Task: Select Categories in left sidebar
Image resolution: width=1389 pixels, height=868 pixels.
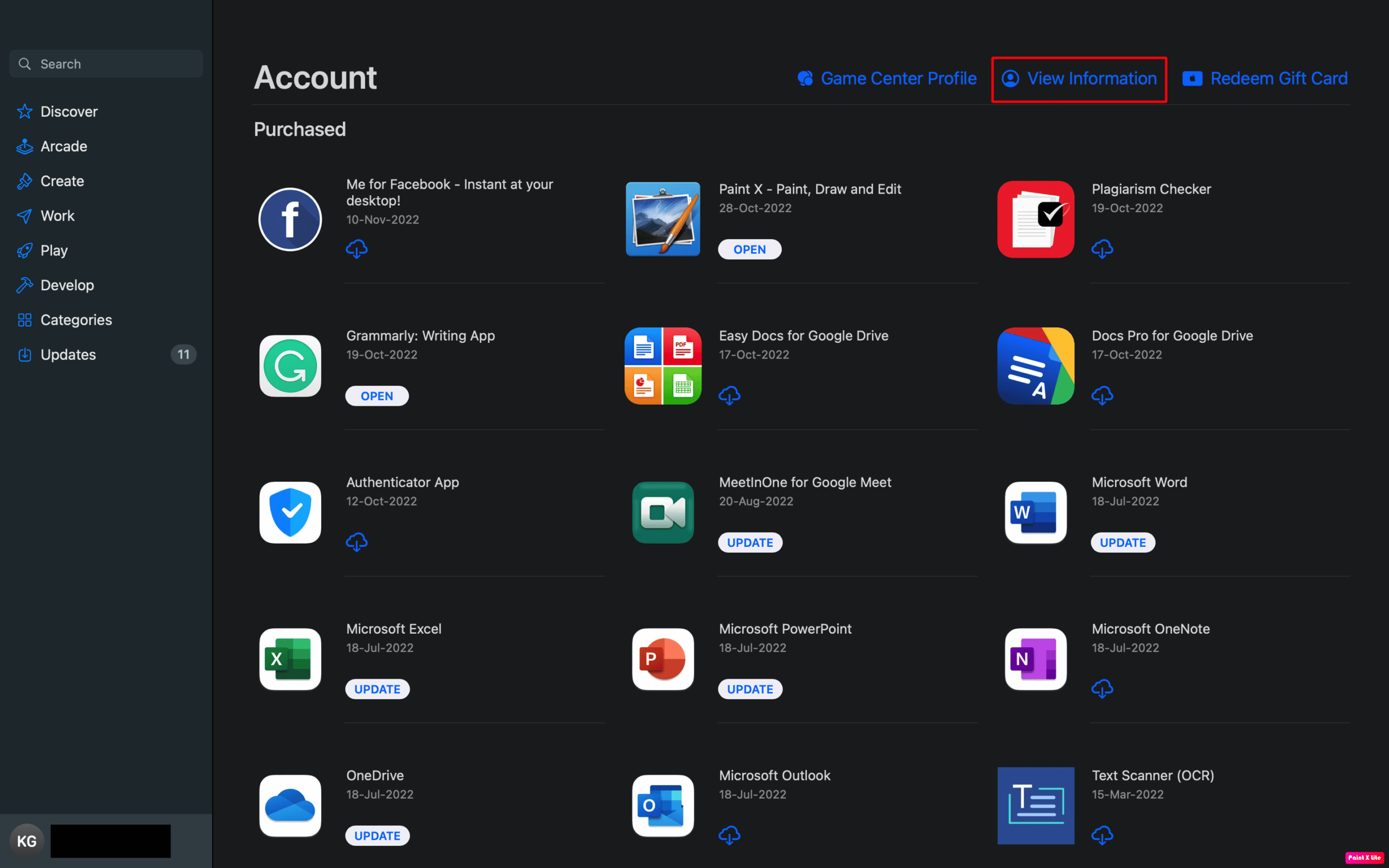Action: pos(75,319)
